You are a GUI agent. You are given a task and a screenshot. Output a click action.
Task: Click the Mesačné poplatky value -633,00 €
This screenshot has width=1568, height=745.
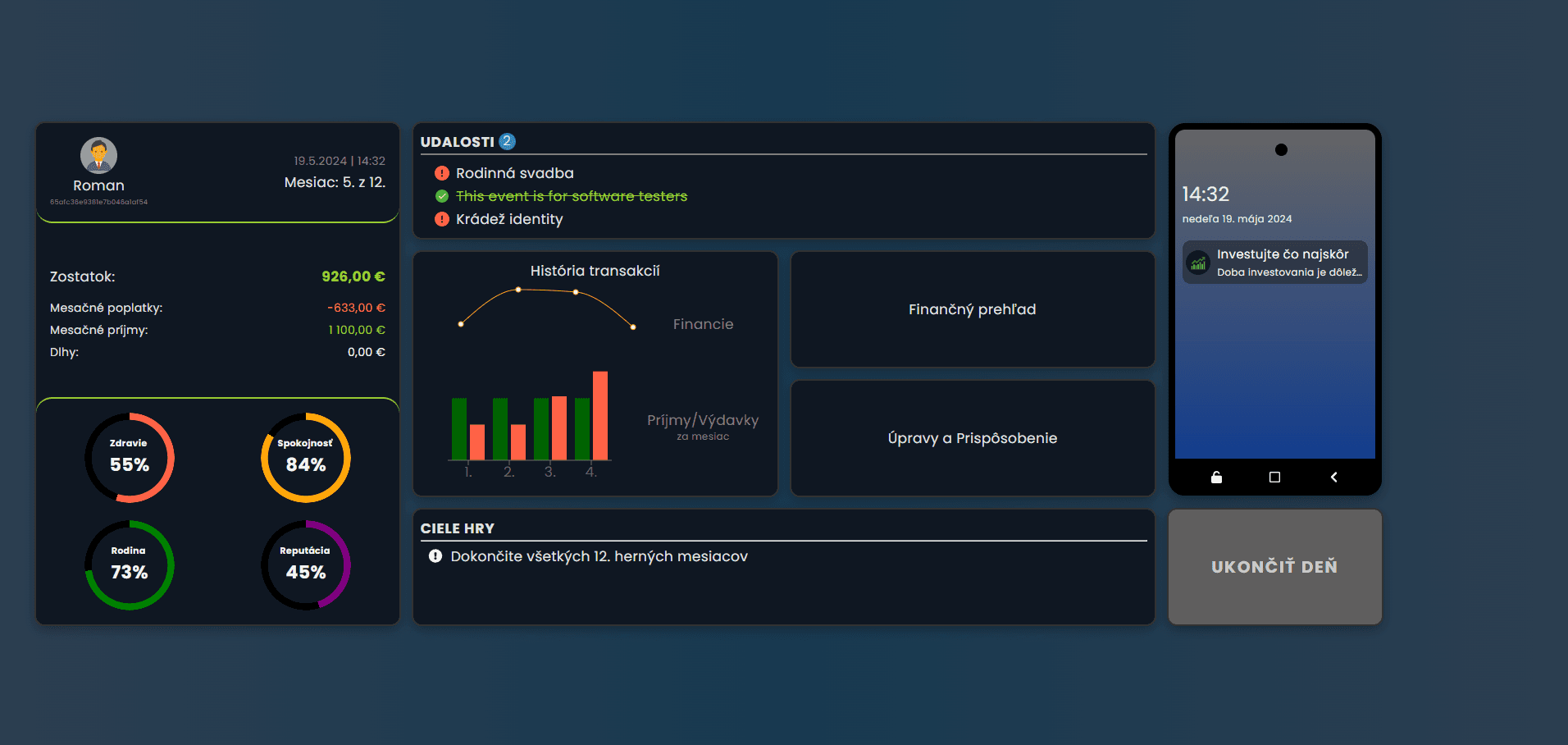pyautogui.click(x=356, y=308)
